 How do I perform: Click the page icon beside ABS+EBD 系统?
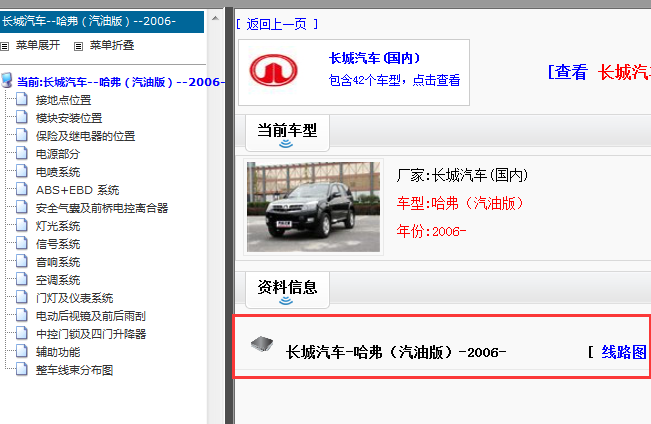[x=22, y=189]
